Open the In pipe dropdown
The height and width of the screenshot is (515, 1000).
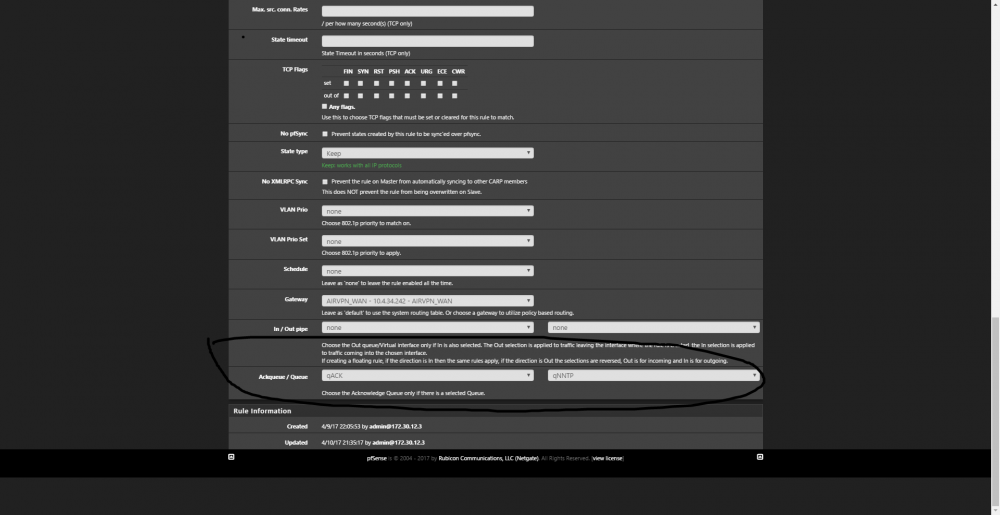coord(427,328)
